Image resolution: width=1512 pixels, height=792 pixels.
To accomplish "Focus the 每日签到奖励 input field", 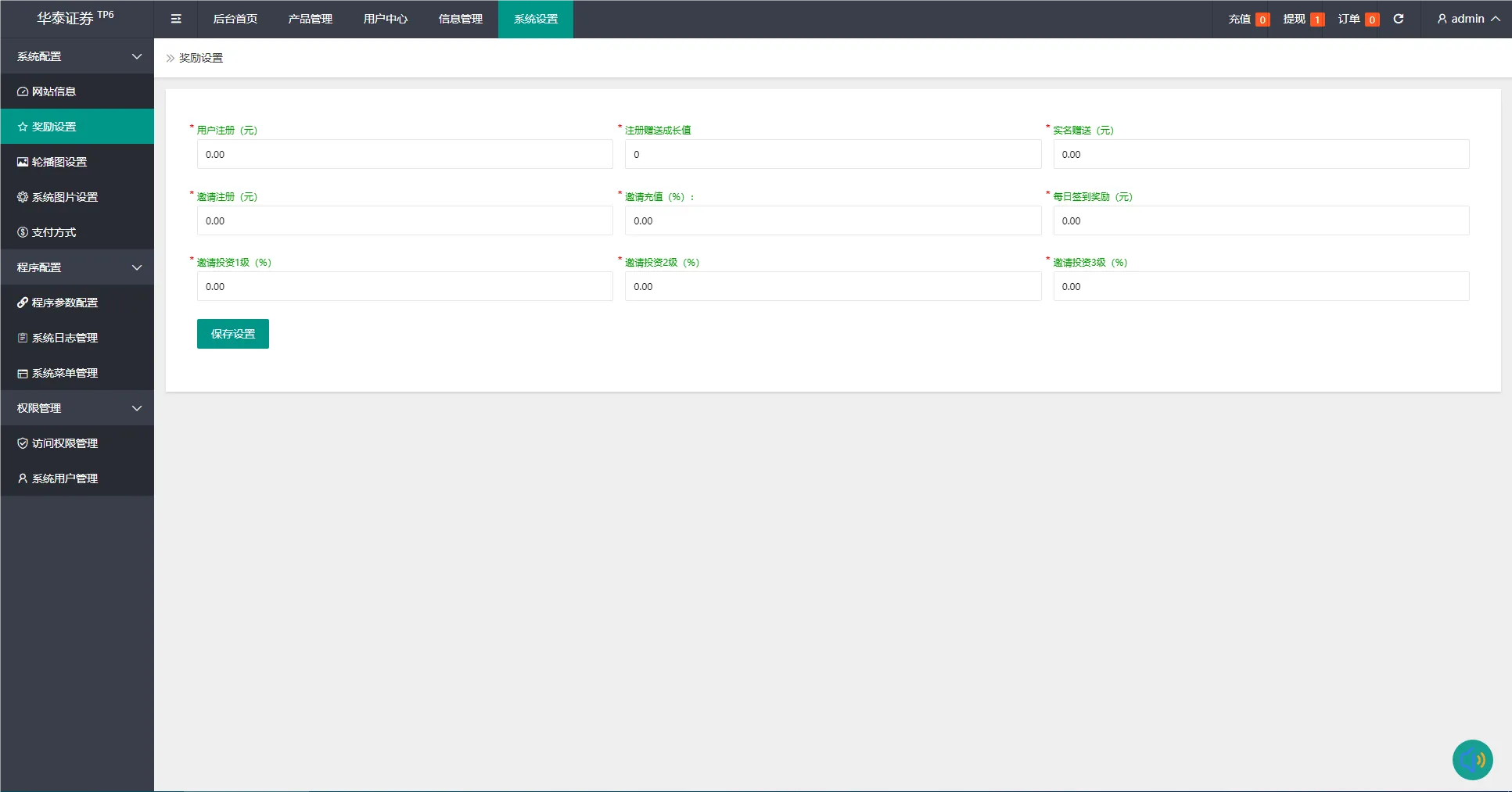I will (1260, 221).
